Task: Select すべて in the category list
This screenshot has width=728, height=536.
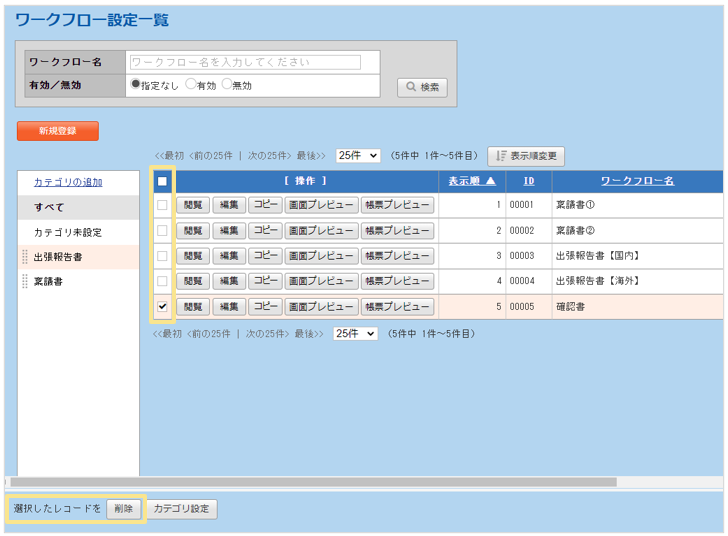Action: 49,207
